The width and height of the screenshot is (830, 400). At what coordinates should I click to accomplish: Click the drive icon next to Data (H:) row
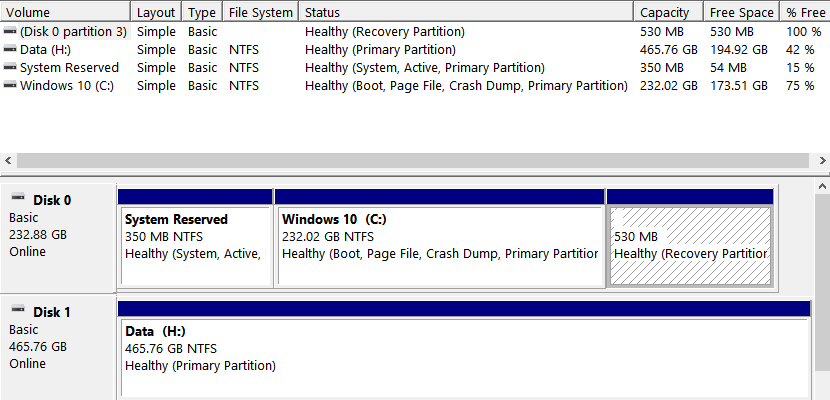click(10, 49)
